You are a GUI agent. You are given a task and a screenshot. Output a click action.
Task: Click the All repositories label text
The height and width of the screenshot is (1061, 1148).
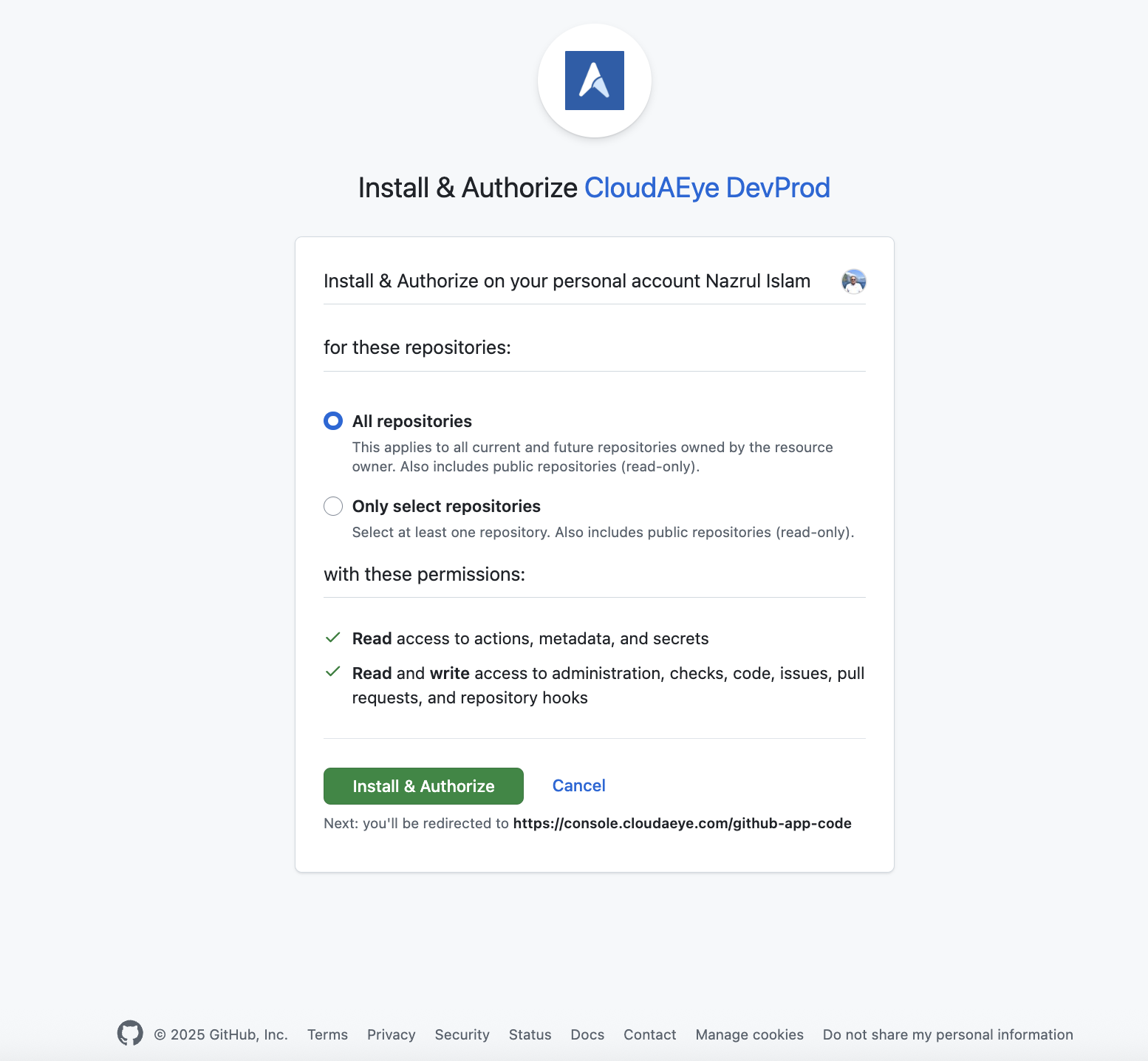click(411, 421)
